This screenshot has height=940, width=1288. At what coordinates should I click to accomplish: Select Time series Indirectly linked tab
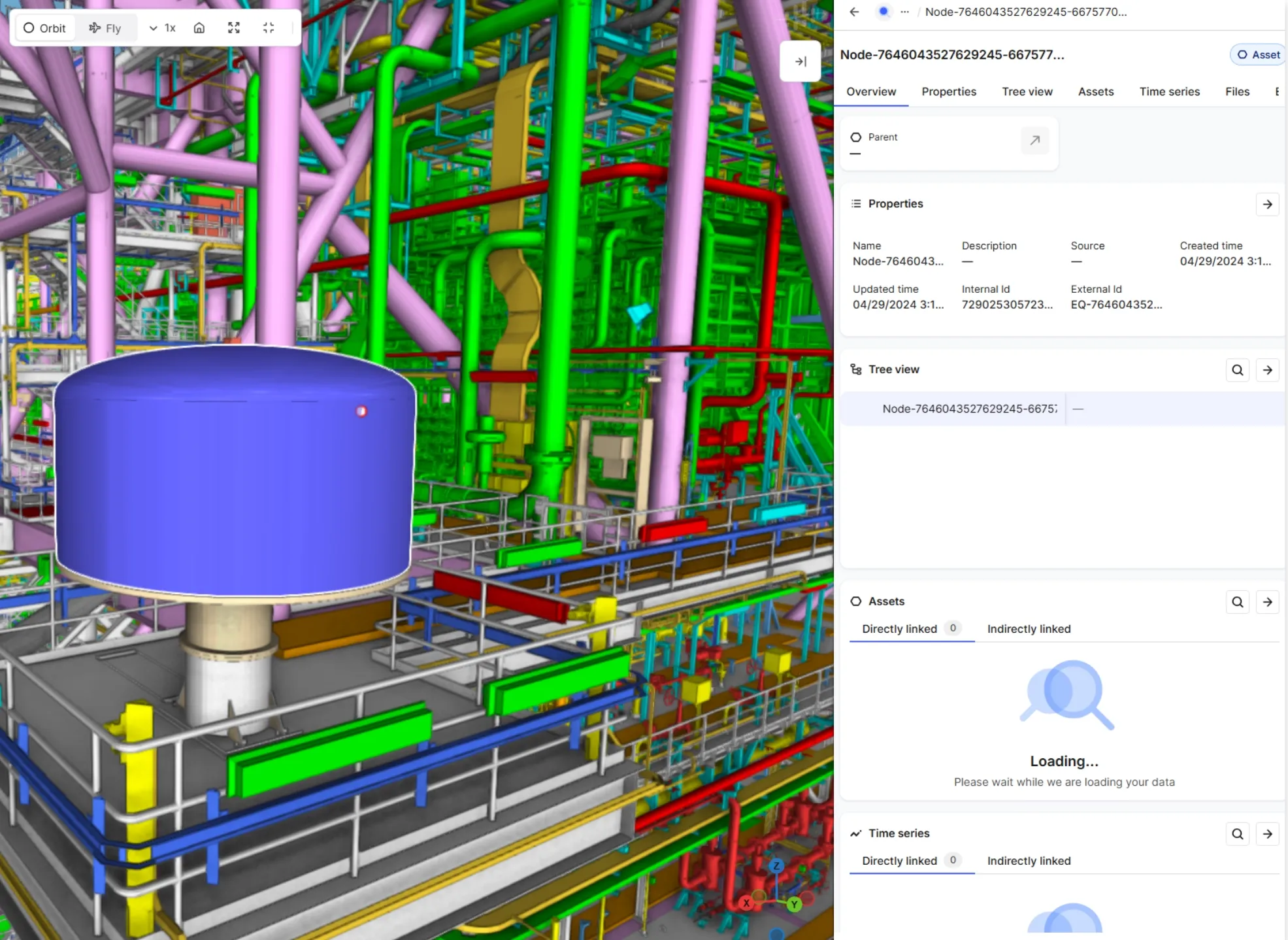[x=1029, y=861]
